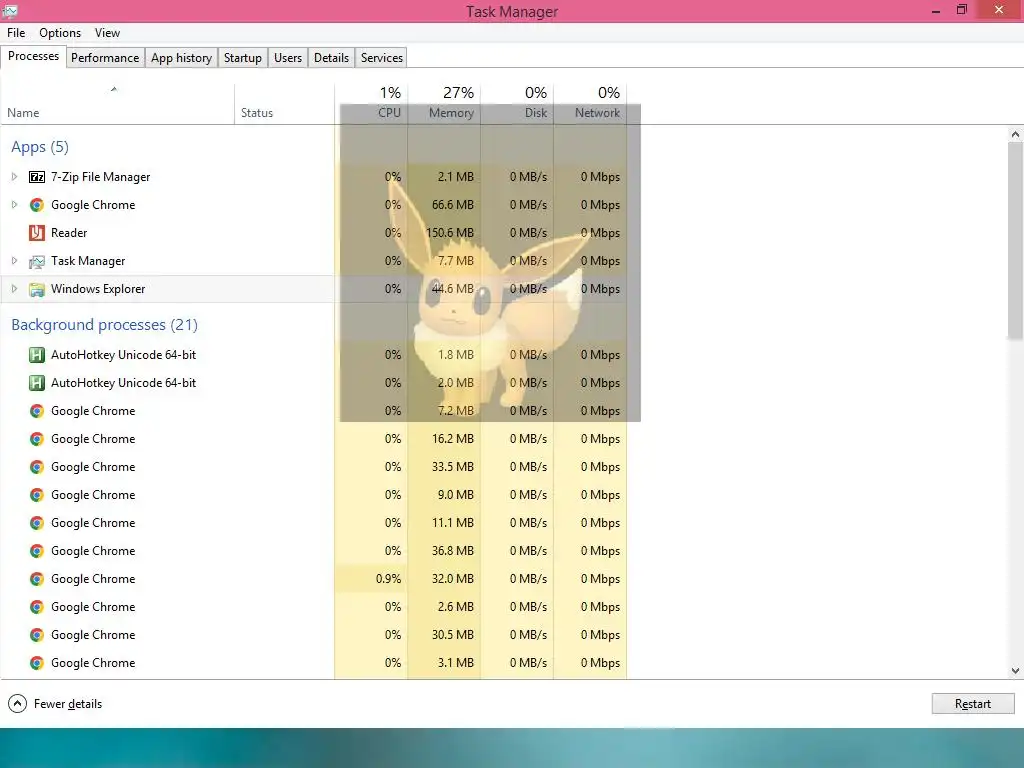
Task: Switch to the Performance tab
Action: tap(105, 57)
